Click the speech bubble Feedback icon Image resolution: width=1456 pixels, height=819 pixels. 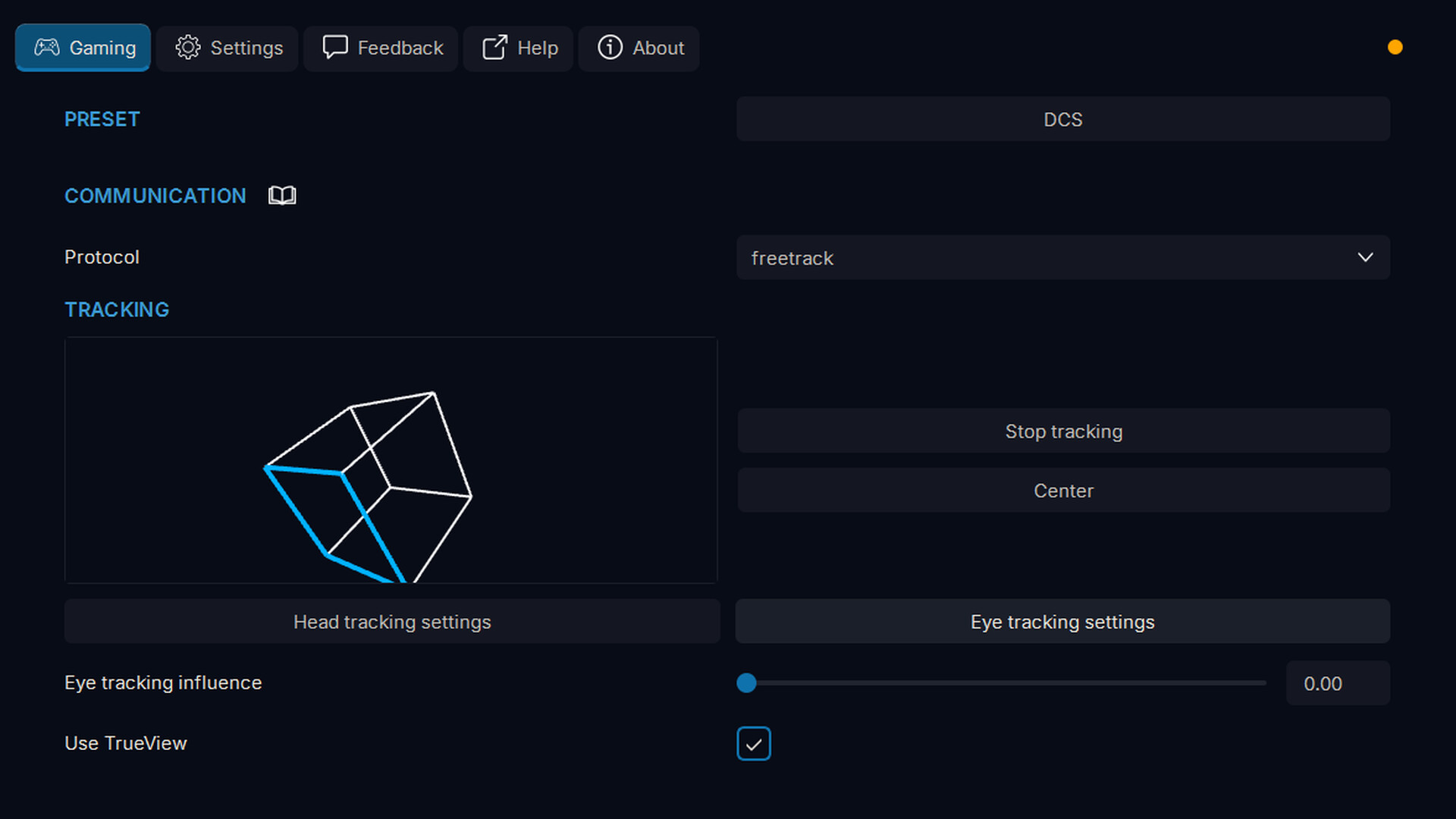click(x=334, y=47)
